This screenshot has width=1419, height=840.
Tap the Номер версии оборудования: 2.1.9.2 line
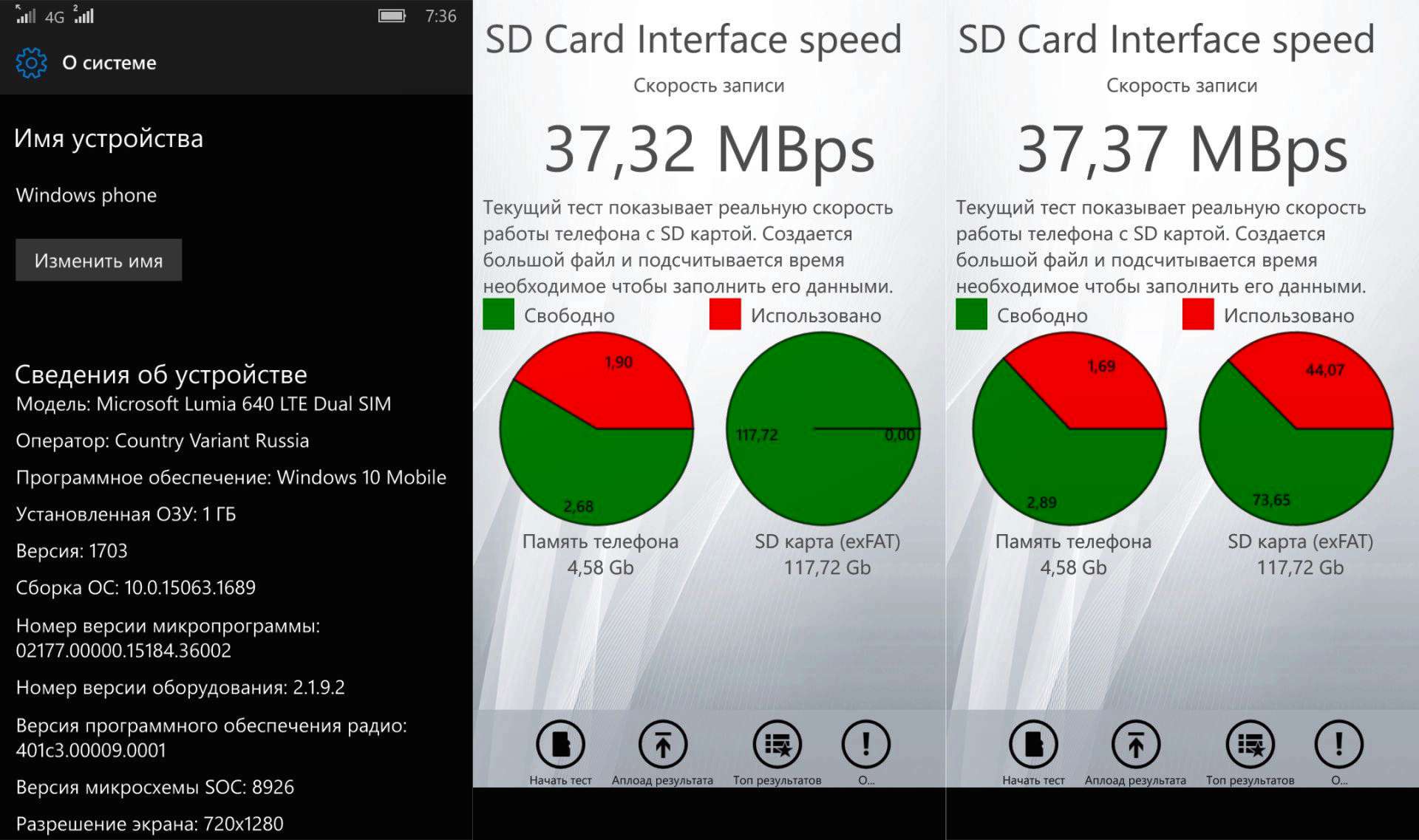tap(180, 687)
